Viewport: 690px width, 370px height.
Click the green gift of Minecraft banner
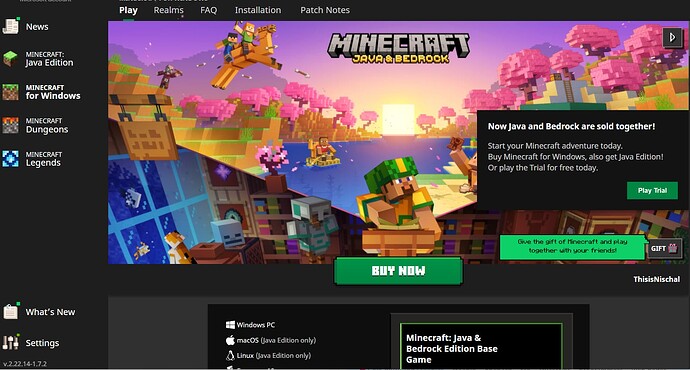coord(573,246)
